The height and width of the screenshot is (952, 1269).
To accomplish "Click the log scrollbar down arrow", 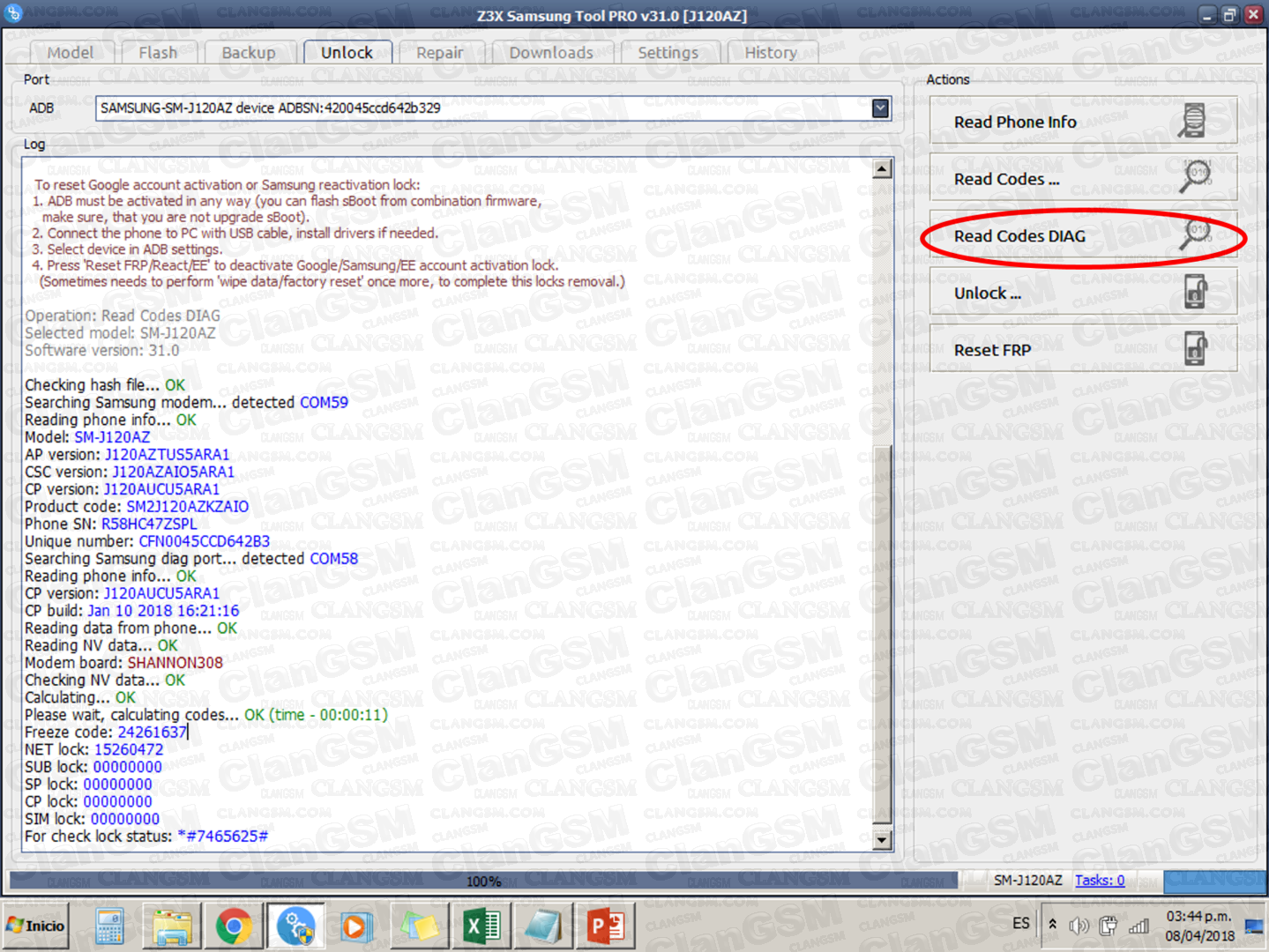I will (882, 840).
